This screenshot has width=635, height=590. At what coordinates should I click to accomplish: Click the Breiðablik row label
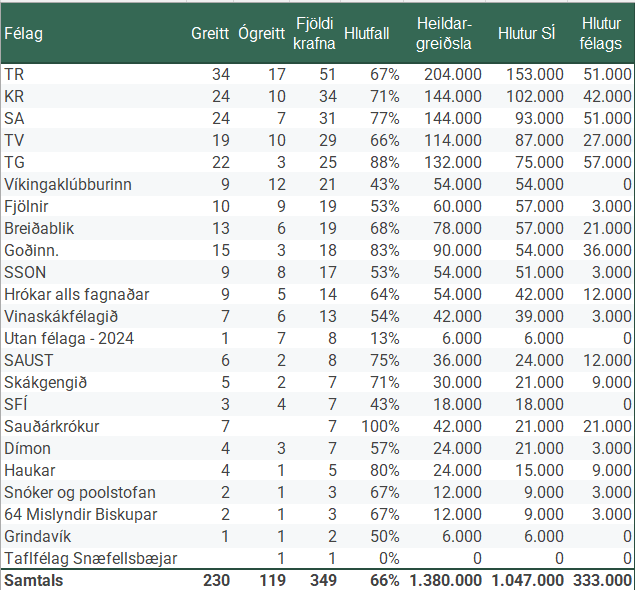coord(39,228)
